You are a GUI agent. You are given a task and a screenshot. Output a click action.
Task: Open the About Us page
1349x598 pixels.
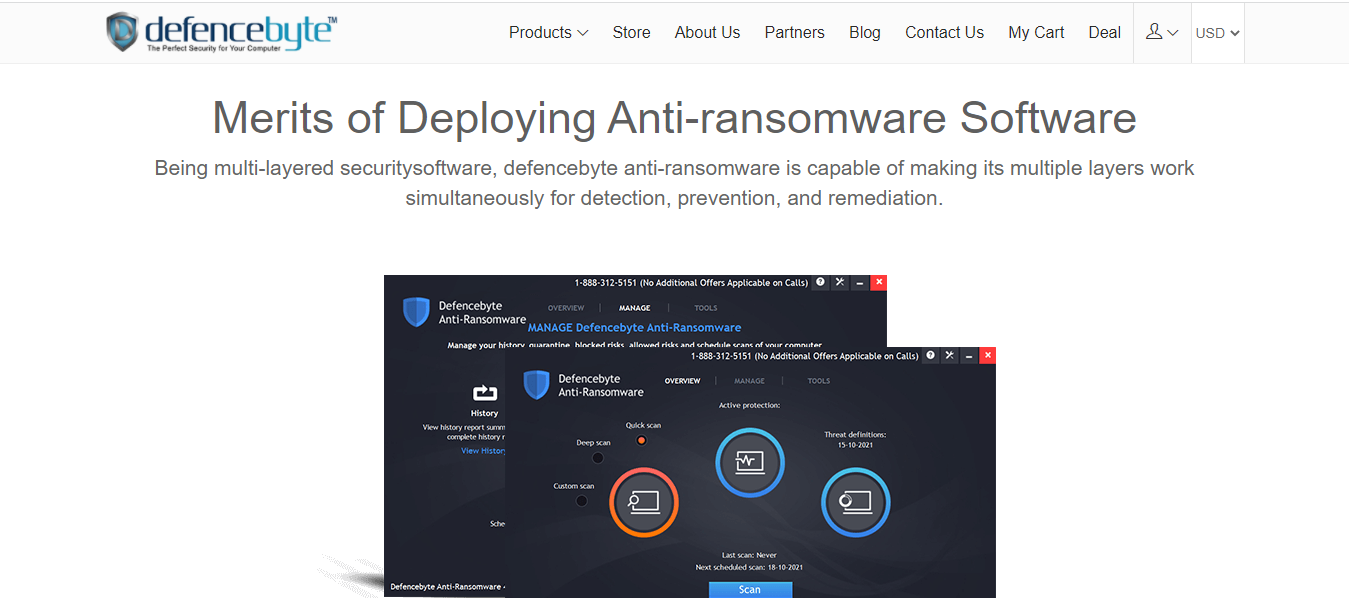[708, 32]
